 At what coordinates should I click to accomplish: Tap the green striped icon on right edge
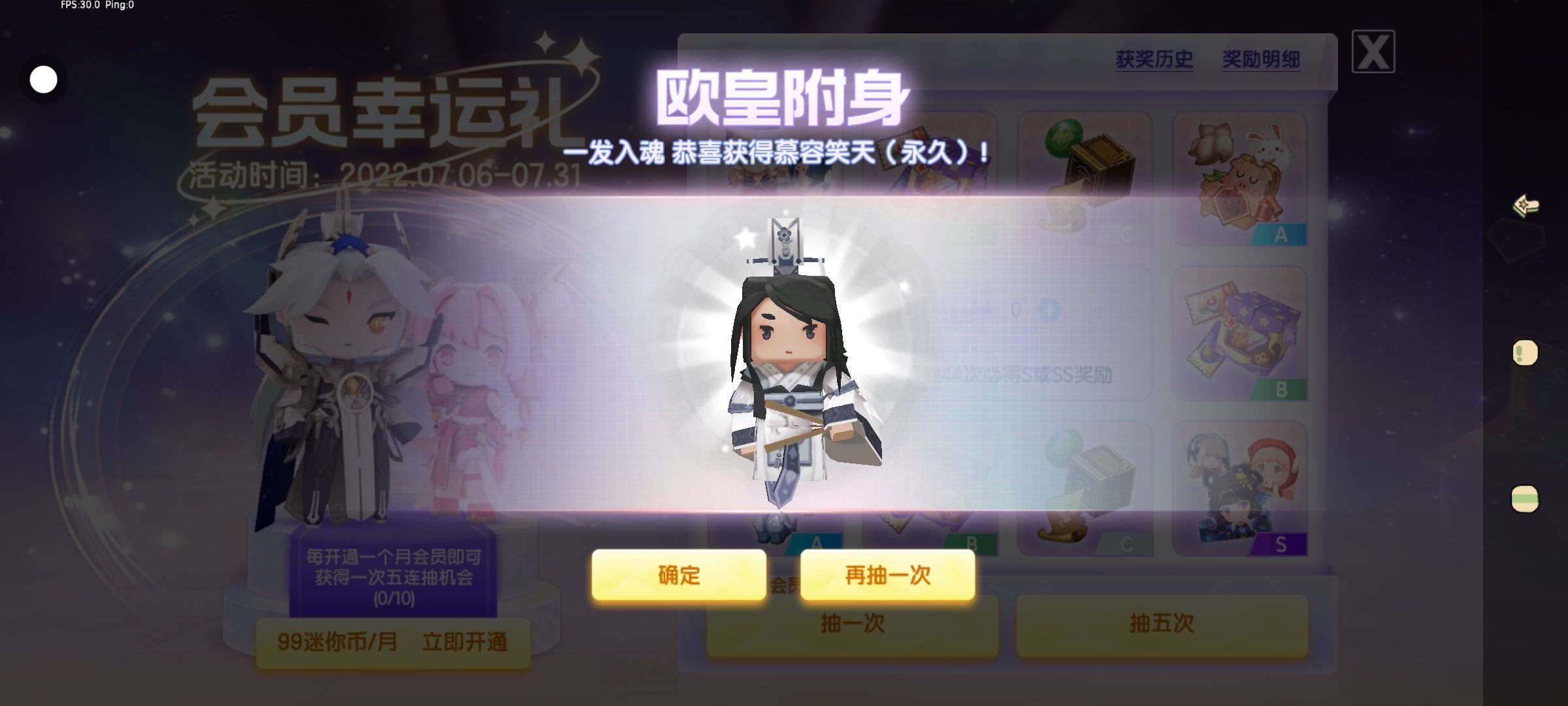tap(1525, 499)
